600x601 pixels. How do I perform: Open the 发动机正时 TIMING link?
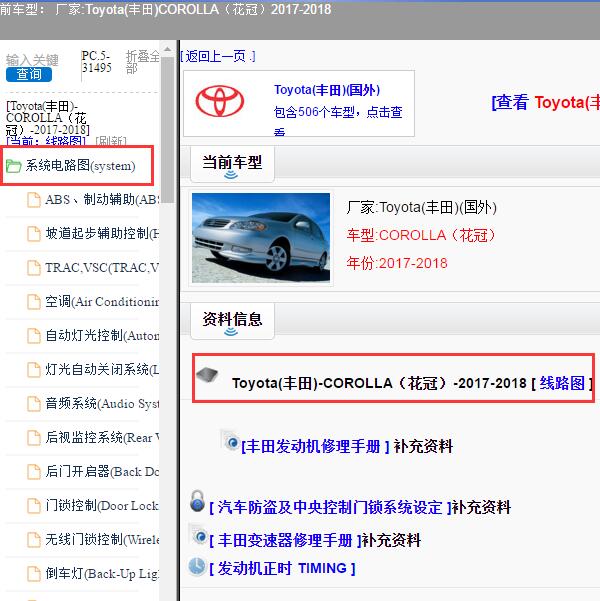coord(283,568)
